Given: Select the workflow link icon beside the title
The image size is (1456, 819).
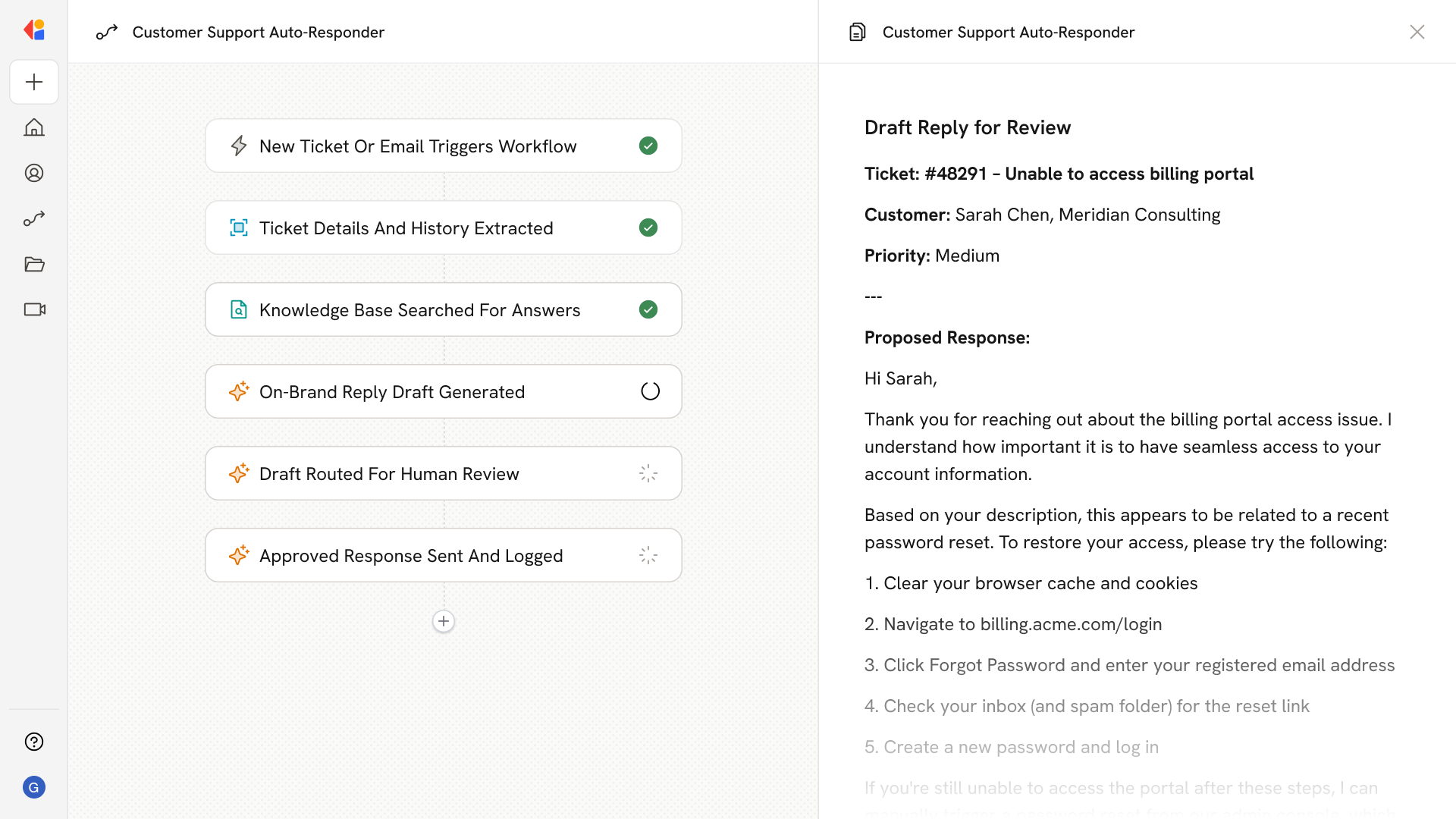Looking at the screenshot, I should tap(106, 32).
